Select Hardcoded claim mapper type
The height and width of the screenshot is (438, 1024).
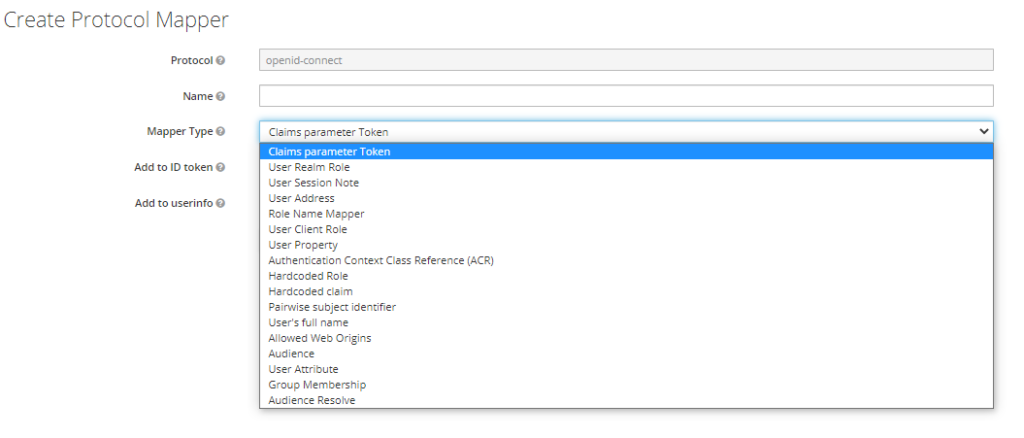pos(310,291)
